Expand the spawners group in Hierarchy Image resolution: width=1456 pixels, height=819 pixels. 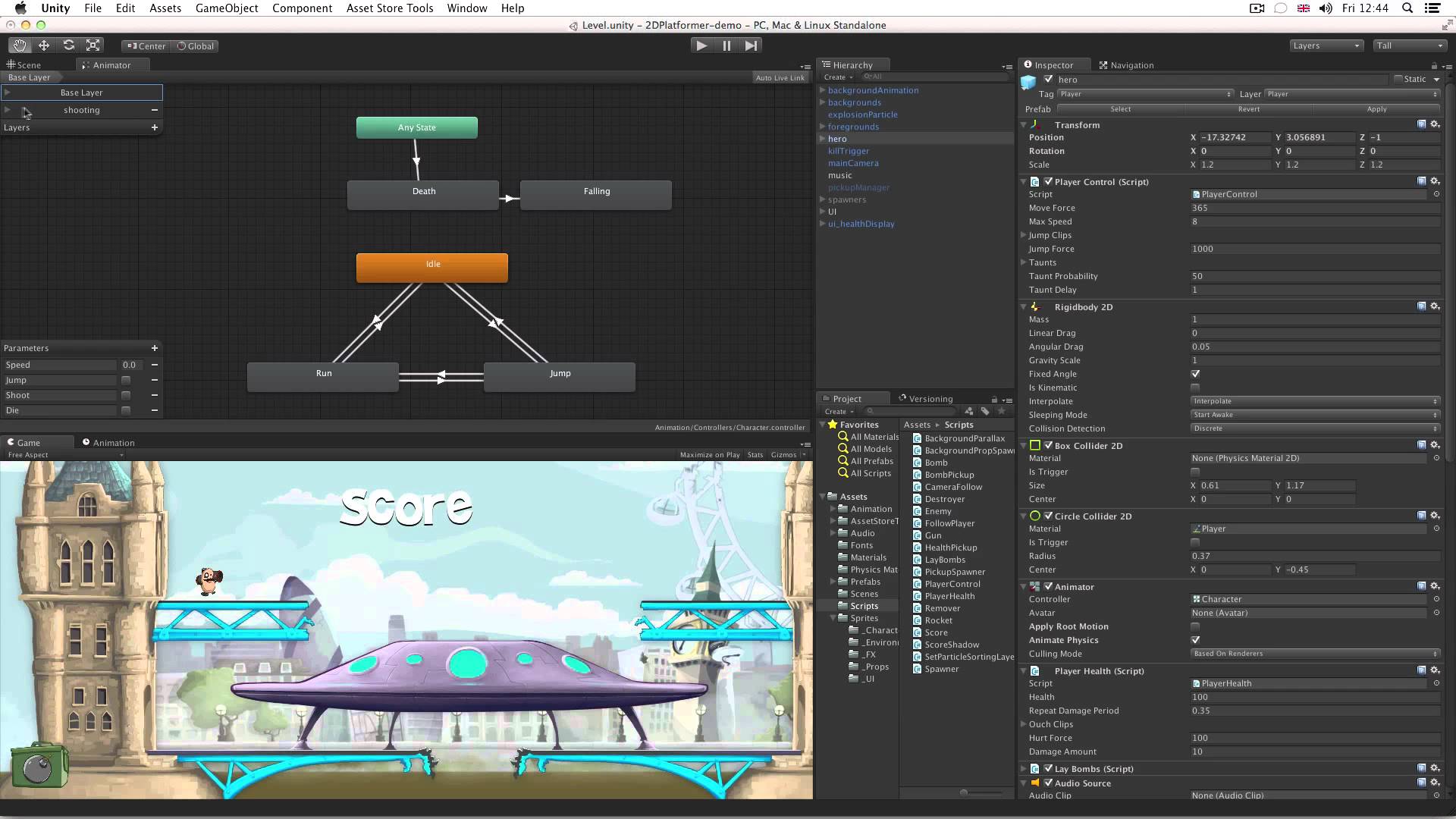click(x=822, y=199)
